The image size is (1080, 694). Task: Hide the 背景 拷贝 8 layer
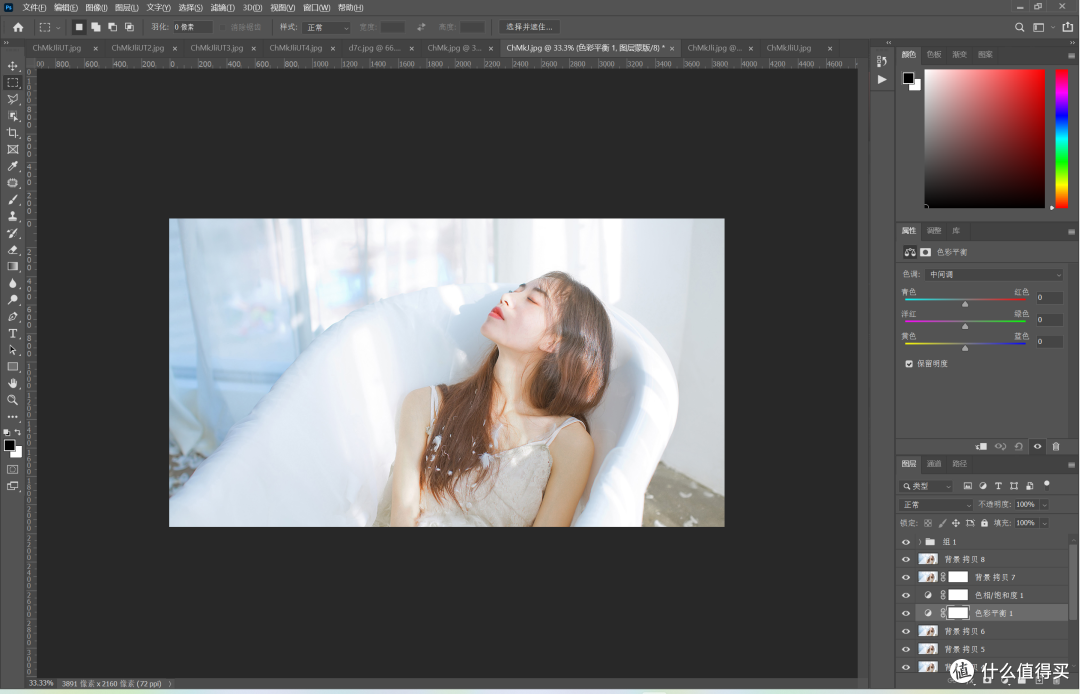coord(906,559)
